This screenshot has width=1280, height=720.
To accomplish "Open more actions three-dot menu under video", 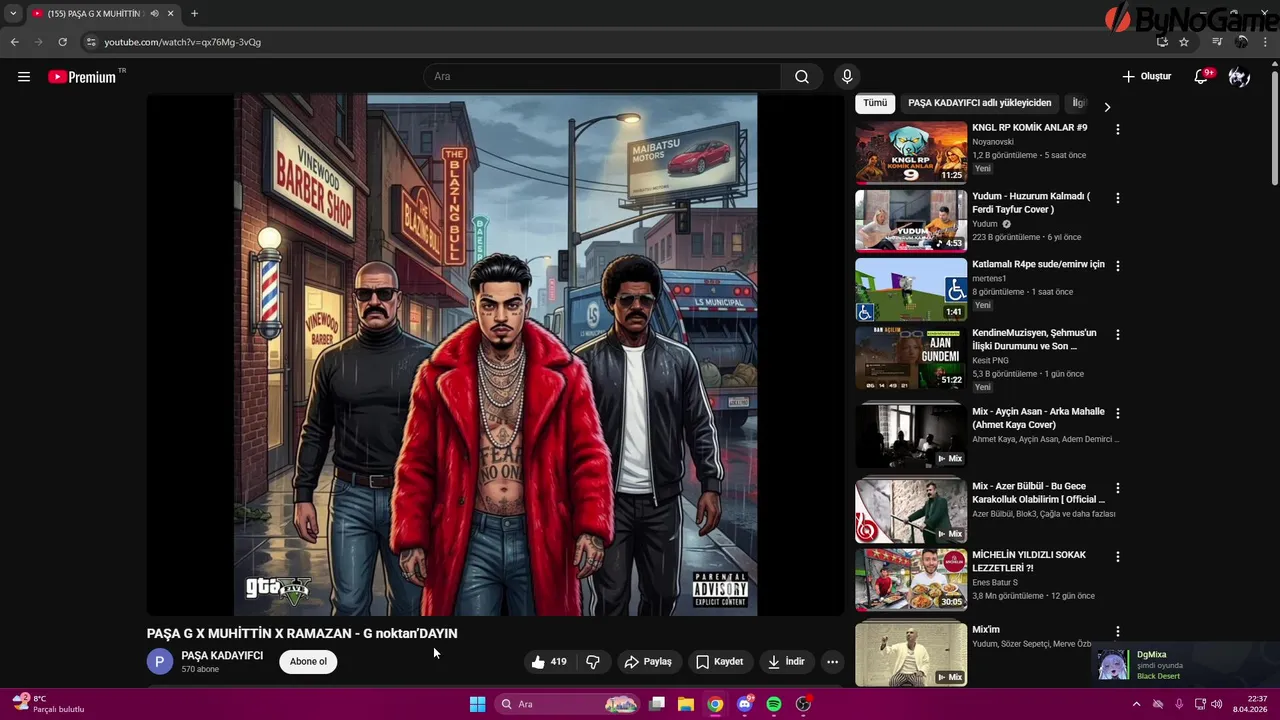I will click(x=832, y=661).
